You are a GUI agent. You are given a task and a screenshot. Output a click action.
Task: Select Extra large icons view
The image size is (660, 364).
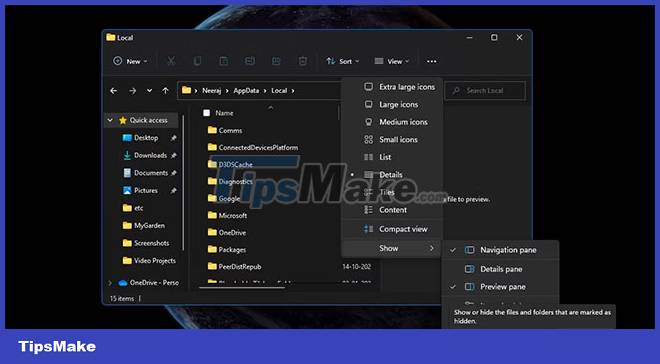(392, 87)
